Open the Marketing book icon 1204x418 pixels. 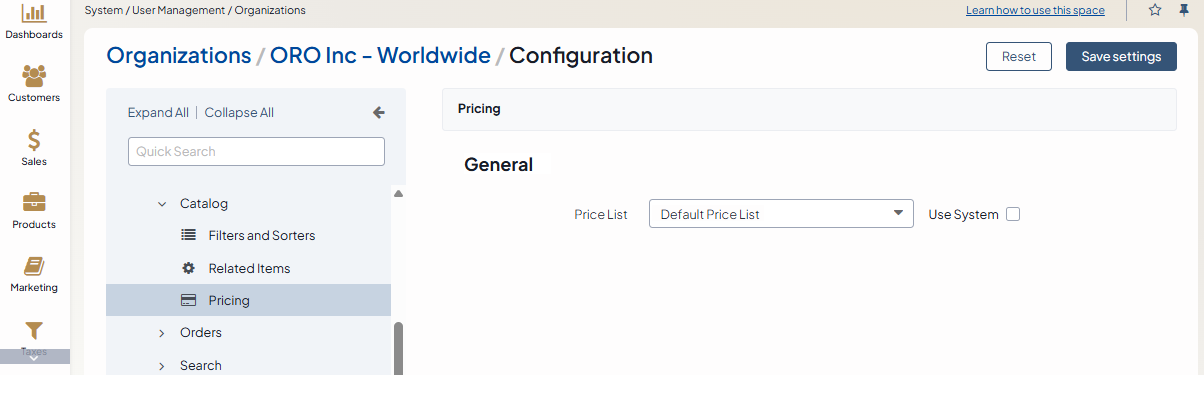34,266
